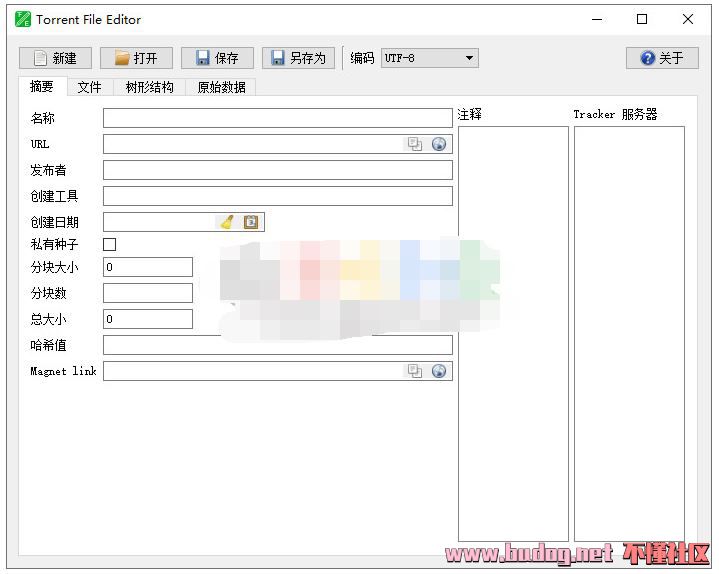Click the 哈希值 field
The height and width of the screenshot is (574, 719).
pos(278,345)
